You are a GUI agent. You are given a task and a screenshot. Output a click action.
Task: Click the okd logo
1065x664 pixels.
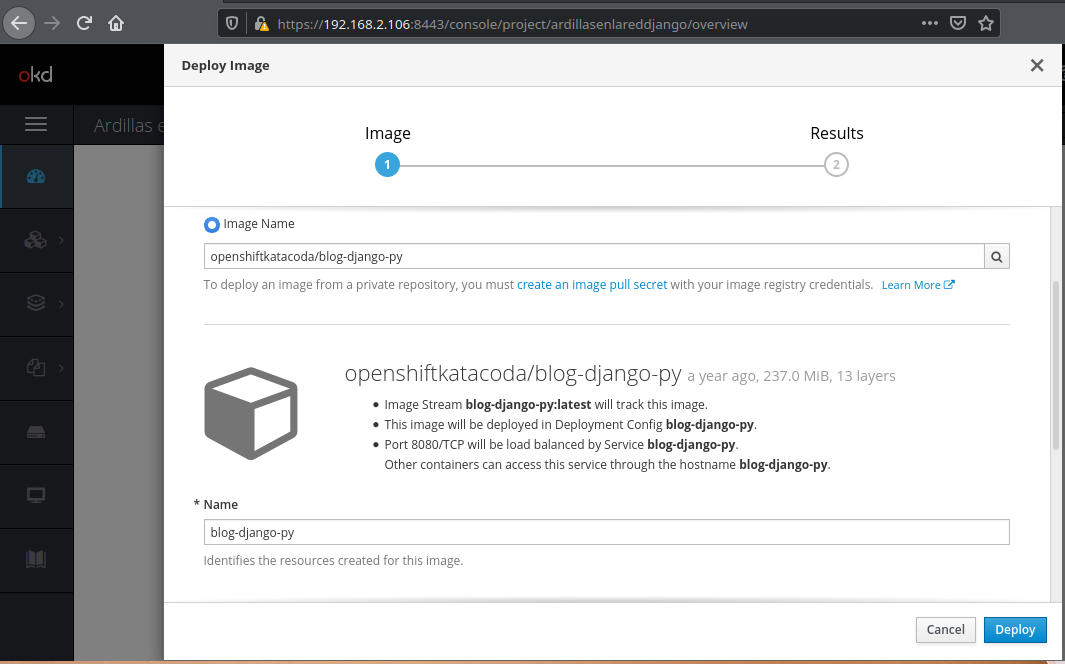pos(35,74)
